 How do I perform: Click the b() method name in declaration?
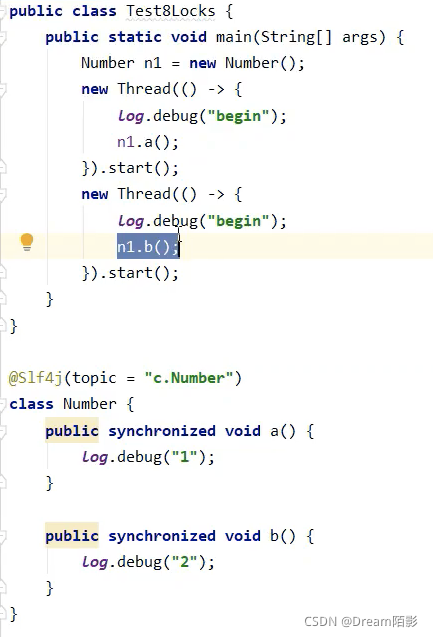(x=283, y=536)
